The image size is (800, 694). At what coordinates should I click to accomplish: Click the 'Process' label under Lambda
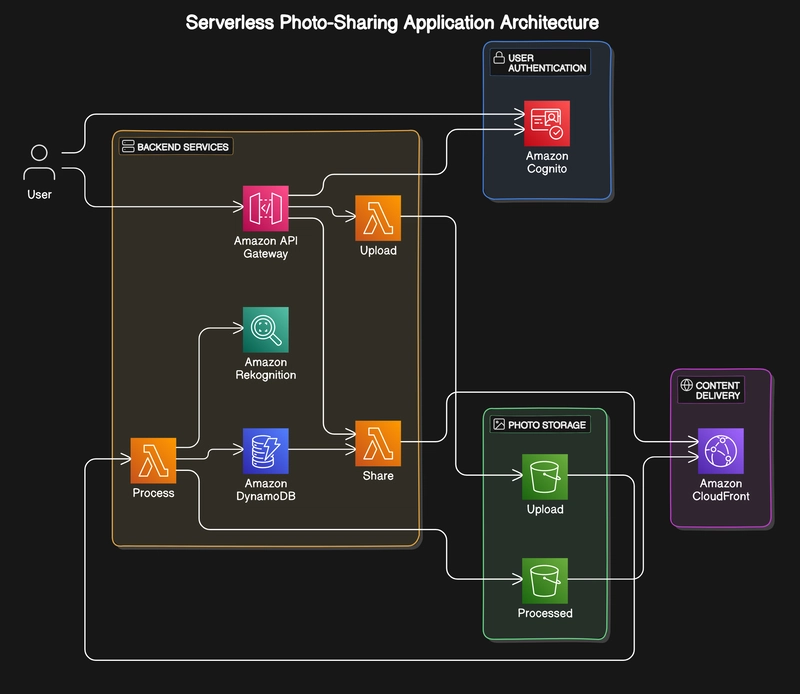(x=153, y=493)
